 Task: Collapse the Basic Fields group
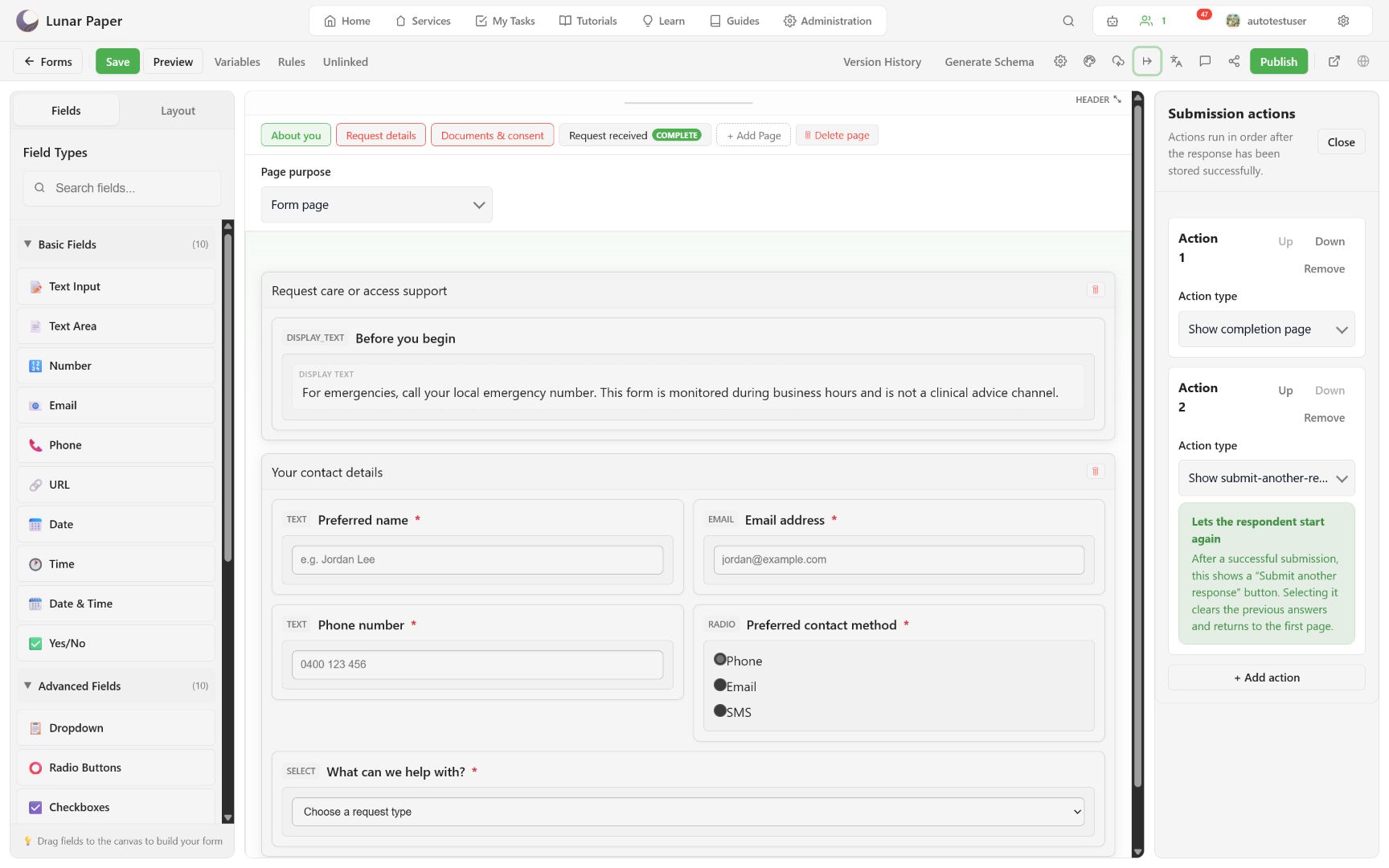(x=116, y=244)
